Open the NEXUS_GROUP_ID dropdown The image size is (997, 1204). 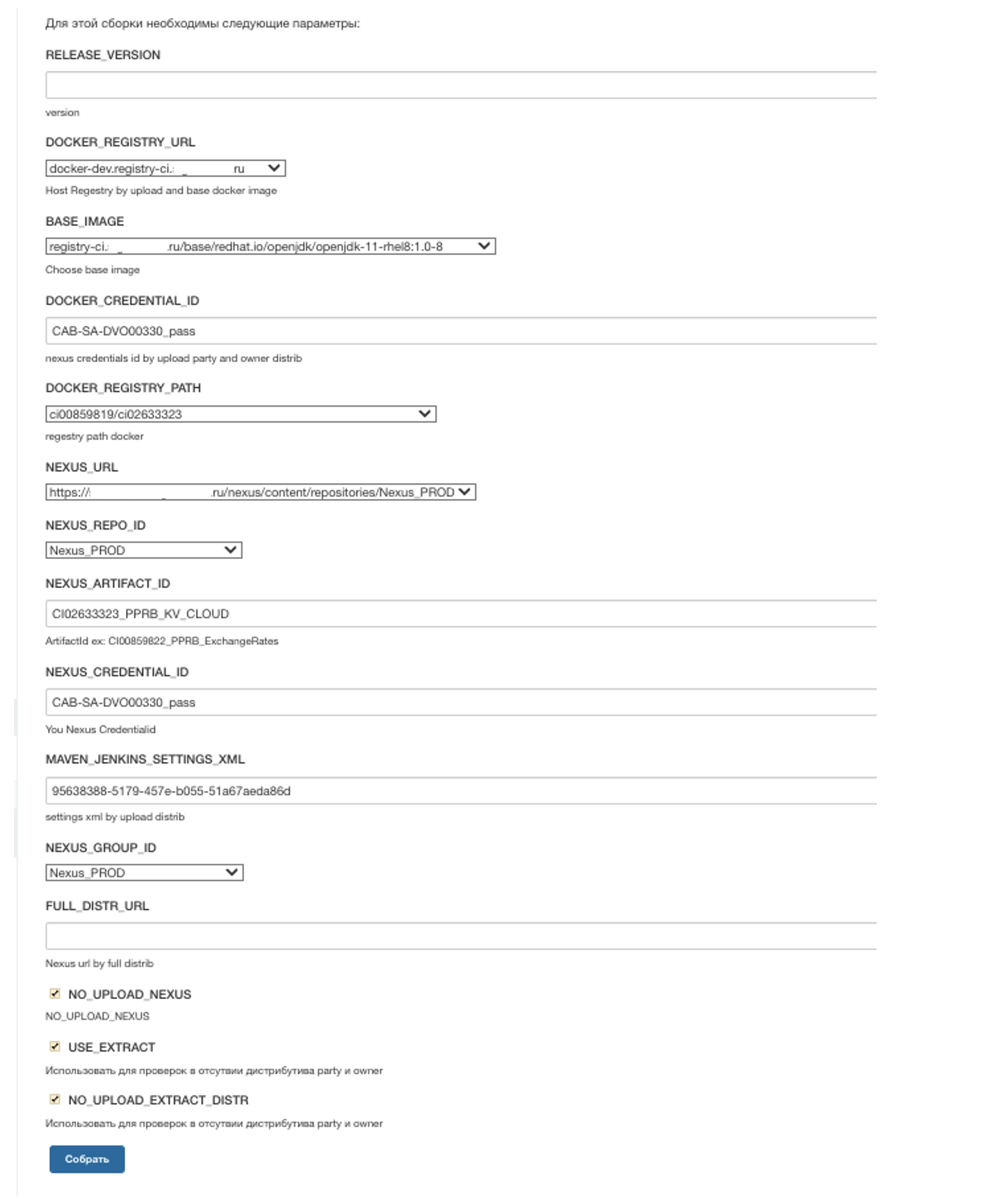click(144, 872)
